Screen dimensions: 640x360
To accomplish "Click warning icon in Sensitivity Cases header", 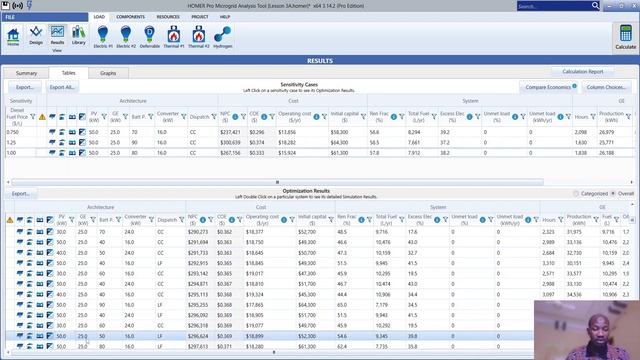I will pyautogui.click(x=42, y=117).
